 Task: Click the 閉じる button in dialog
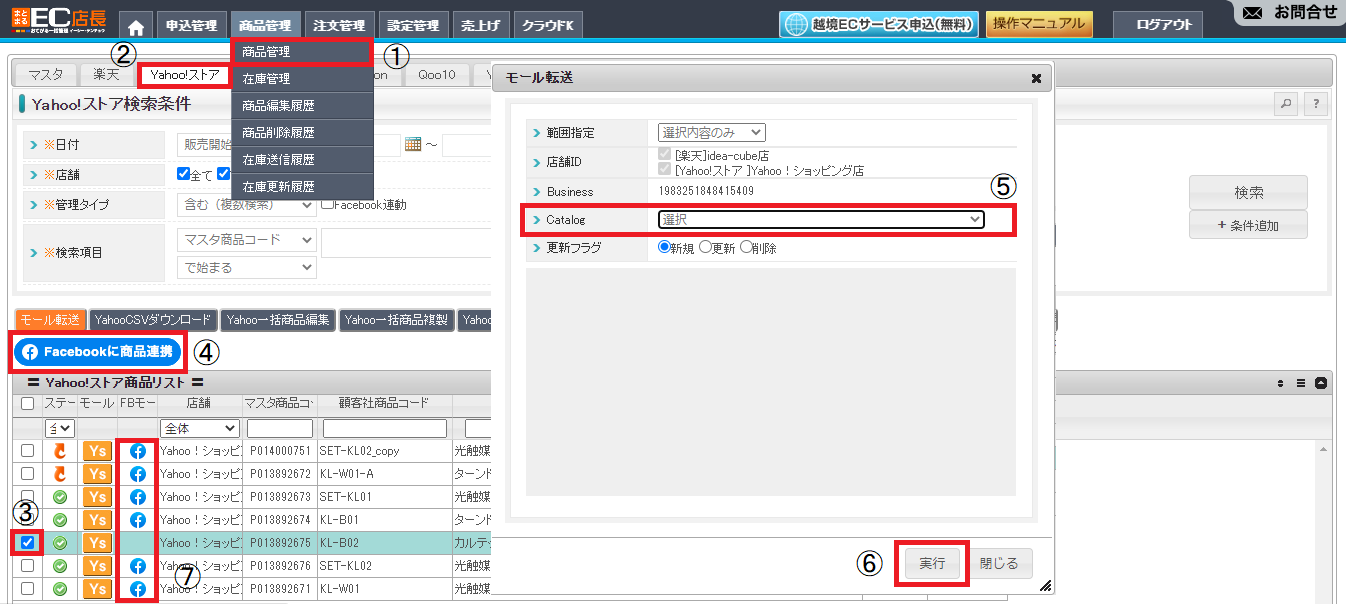999,564
